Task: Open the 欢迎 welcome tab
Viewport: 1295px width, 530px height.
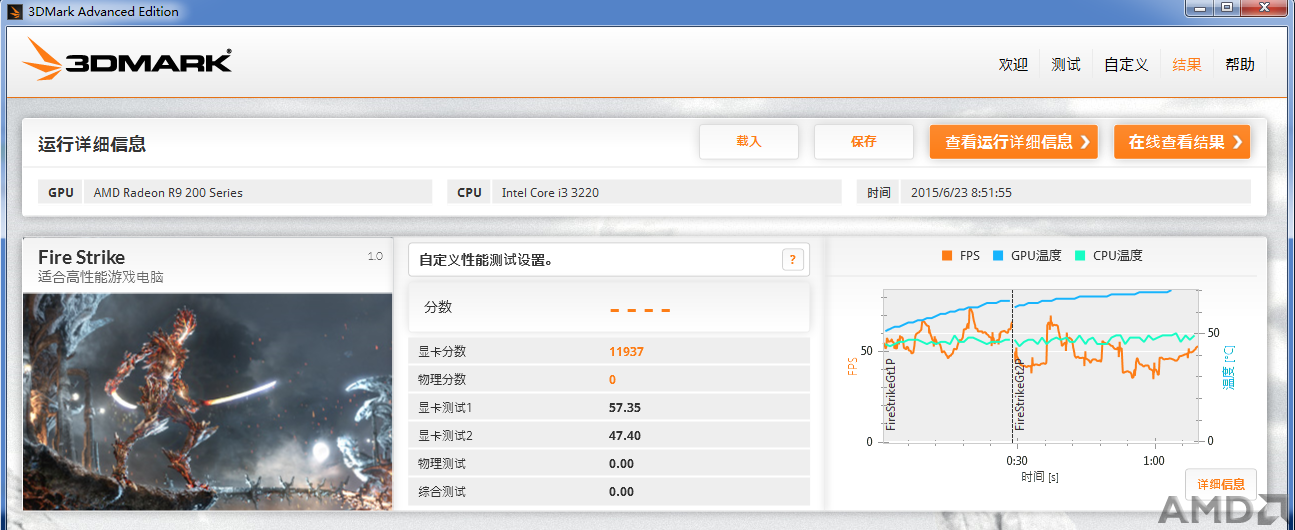Action: (x=1013, y=64)
